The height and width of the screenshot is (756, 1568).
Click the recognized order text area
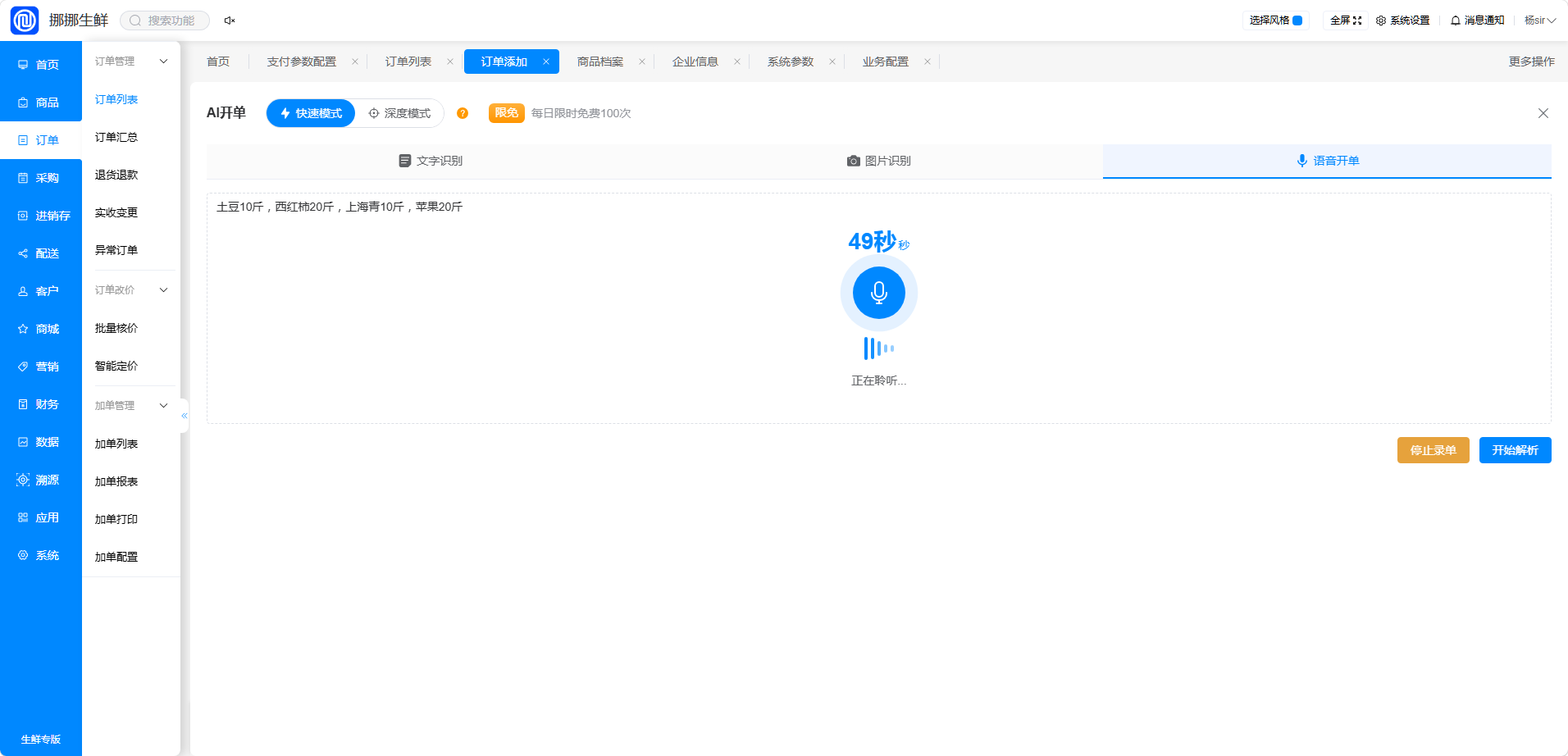pyautogui.click(x=878, y=308)
